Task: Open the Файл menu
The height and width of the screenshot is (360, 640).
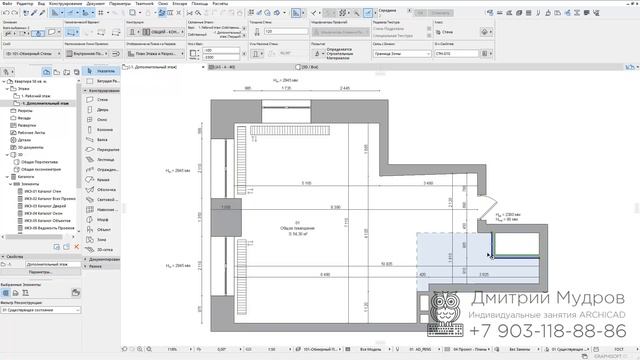Action: [x=7, y=3]
